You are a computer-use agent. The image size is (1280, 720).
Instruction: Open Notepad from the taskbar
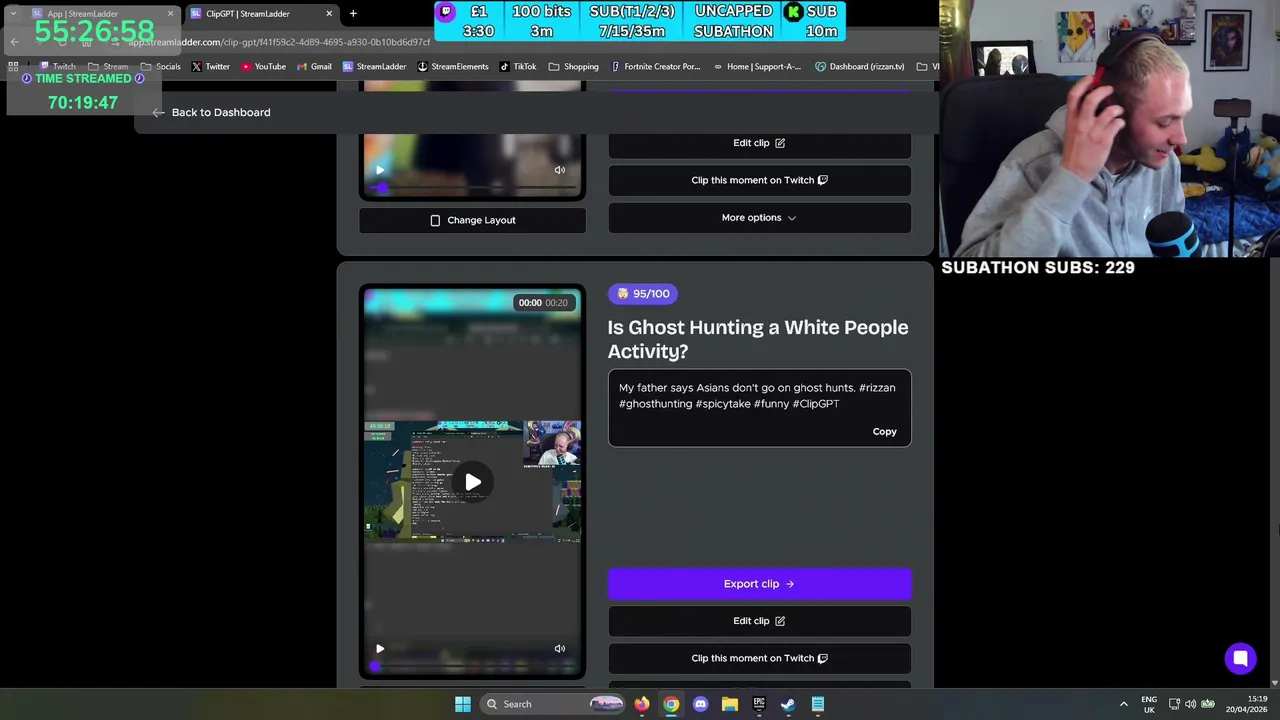coord(818,704)
